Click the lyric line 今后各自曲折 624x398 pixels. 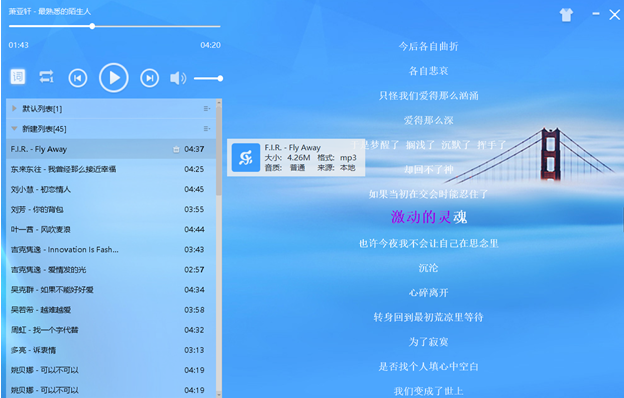429,46
